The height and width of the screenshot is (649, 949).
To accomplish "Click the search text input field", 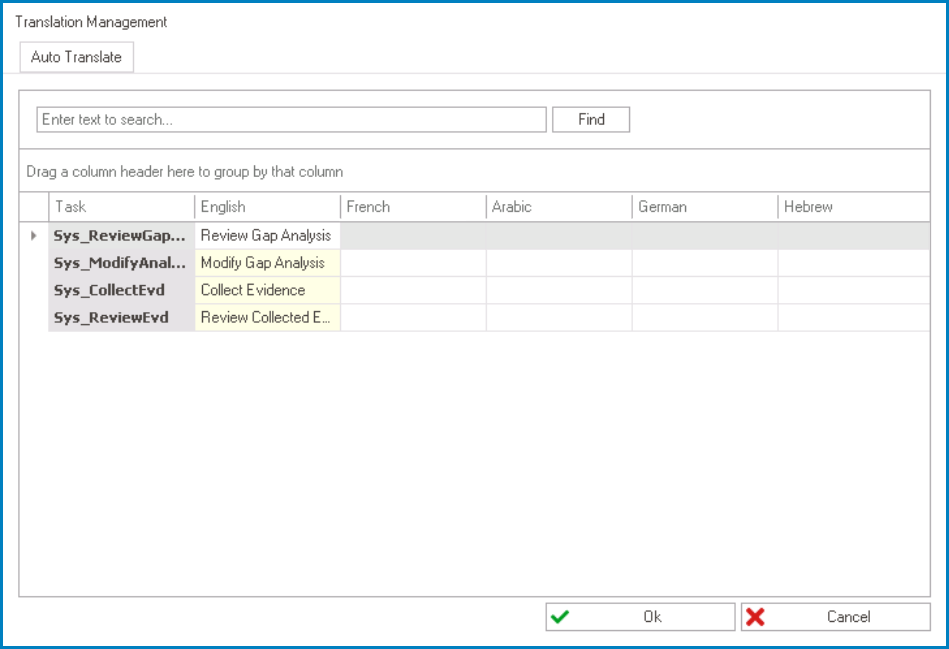I will pos(290,119).
